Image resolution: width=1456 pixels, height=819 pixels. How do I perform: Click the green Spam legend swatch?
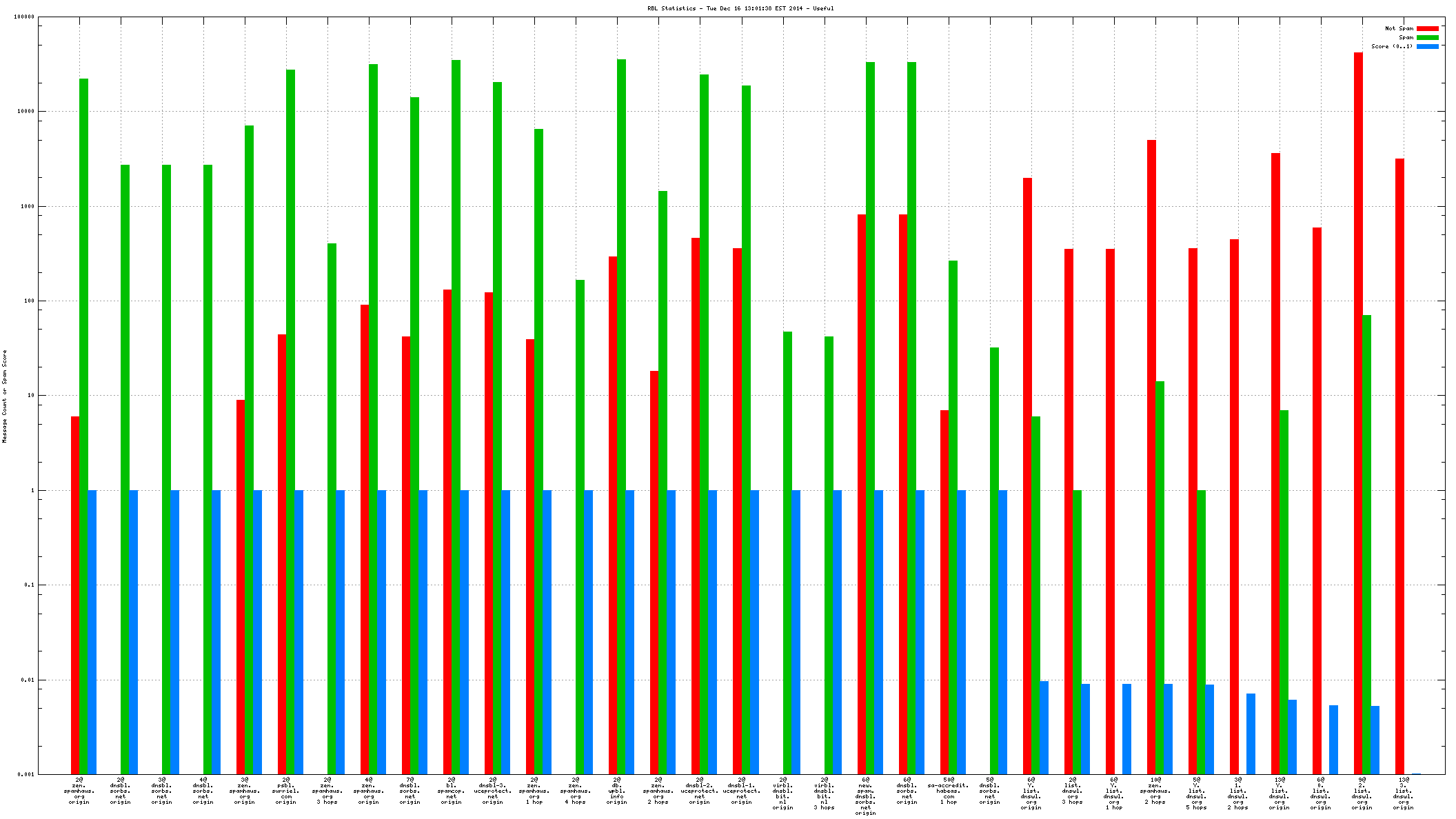tap(1427, 37)
